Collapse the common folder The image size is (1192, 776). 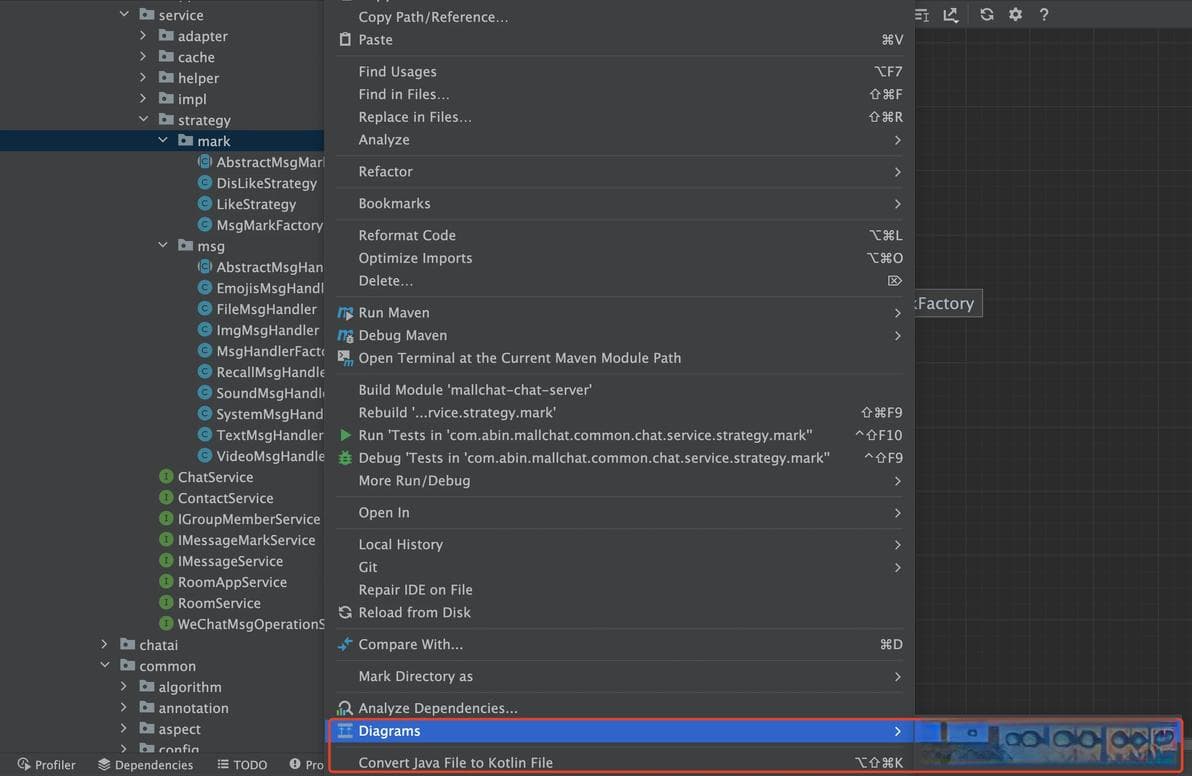click(105, 666)
